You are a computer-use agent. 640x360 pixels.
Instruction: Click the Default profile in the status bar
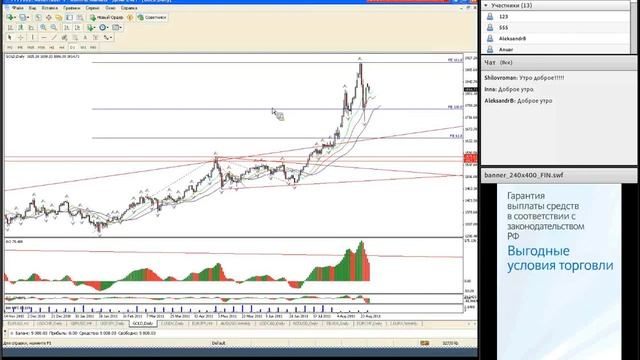pyautogui.click(x=218, y=343)
